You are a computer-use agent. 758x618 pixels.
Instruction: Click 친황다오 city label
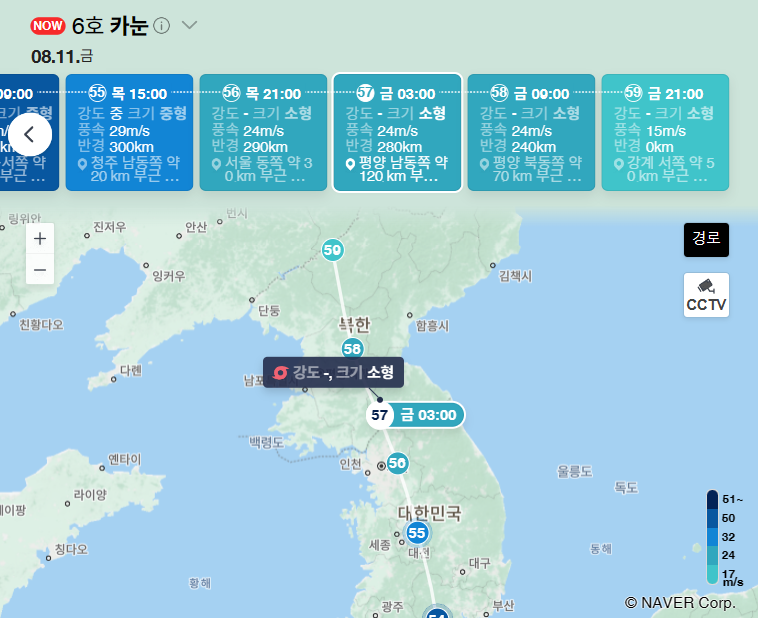41,324
